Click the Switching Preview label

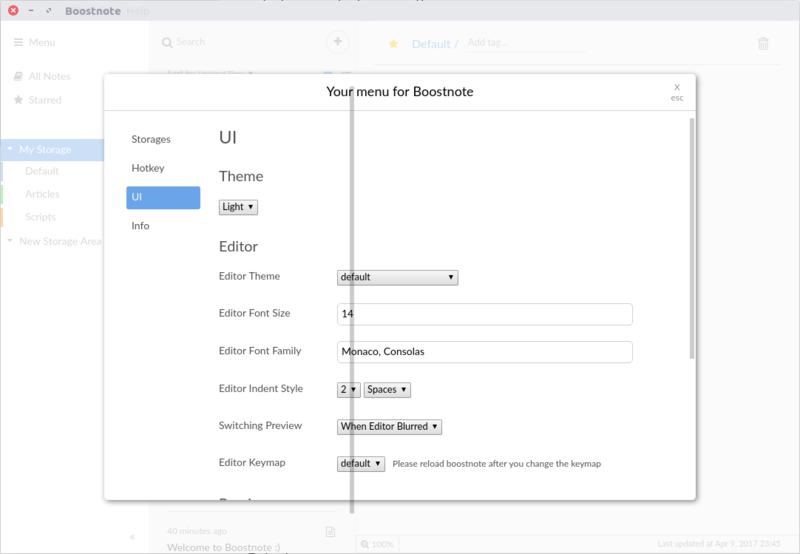point(260,425)
